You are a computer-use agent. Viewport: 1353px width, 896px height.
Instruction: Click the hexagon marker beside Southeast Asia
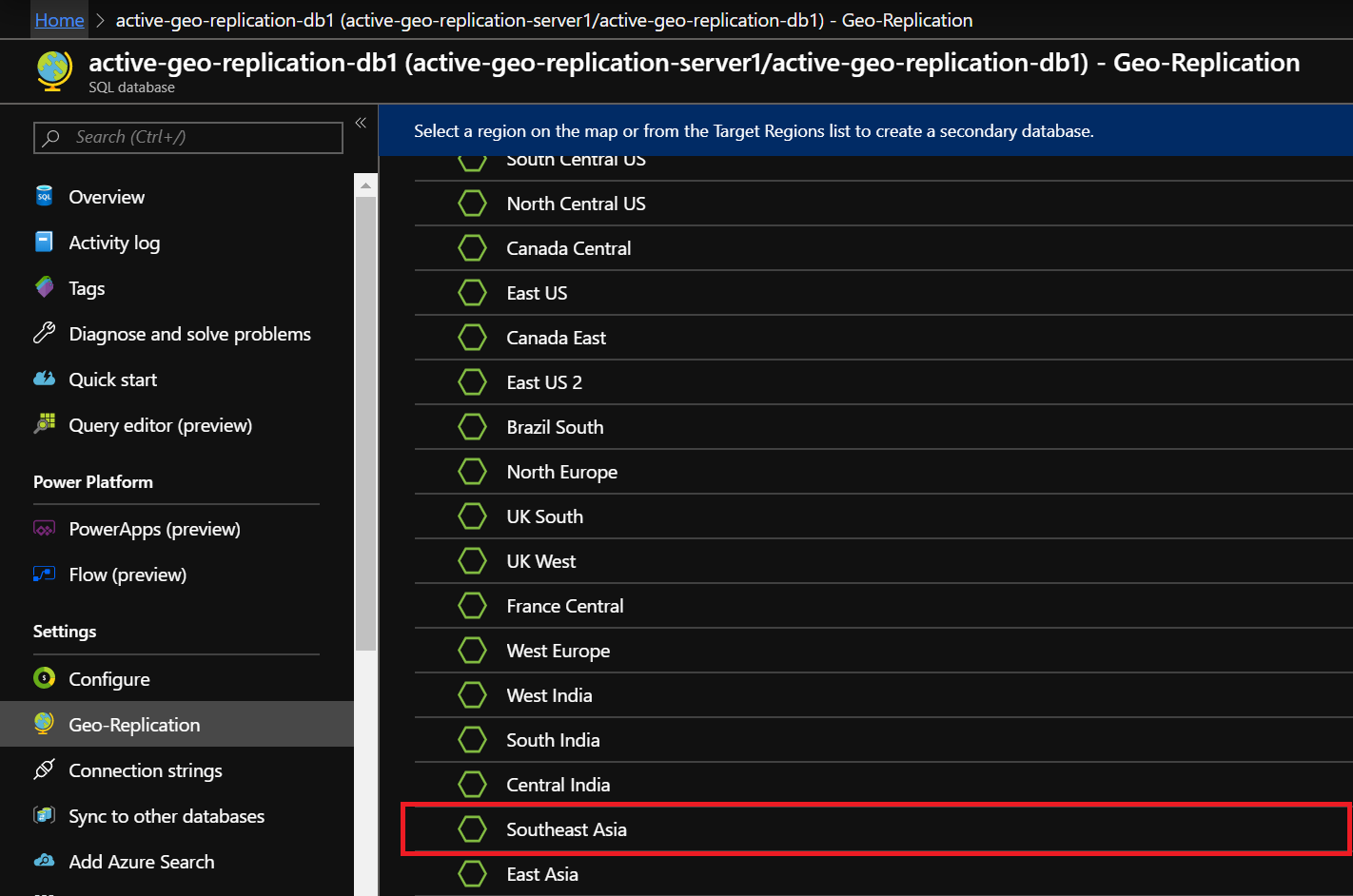coord(473,828)
